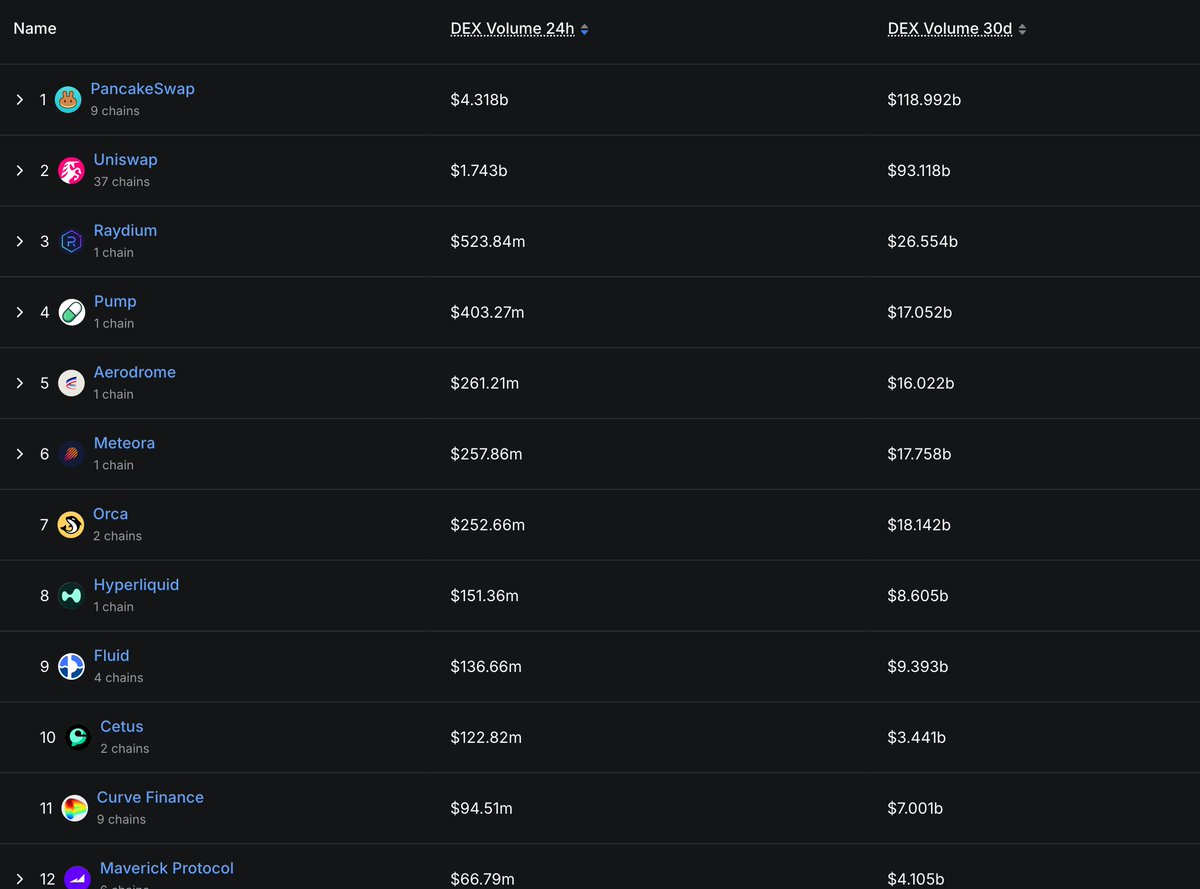
Task: Open the Fluid protocol link
Action: click(x=111, y=656)
